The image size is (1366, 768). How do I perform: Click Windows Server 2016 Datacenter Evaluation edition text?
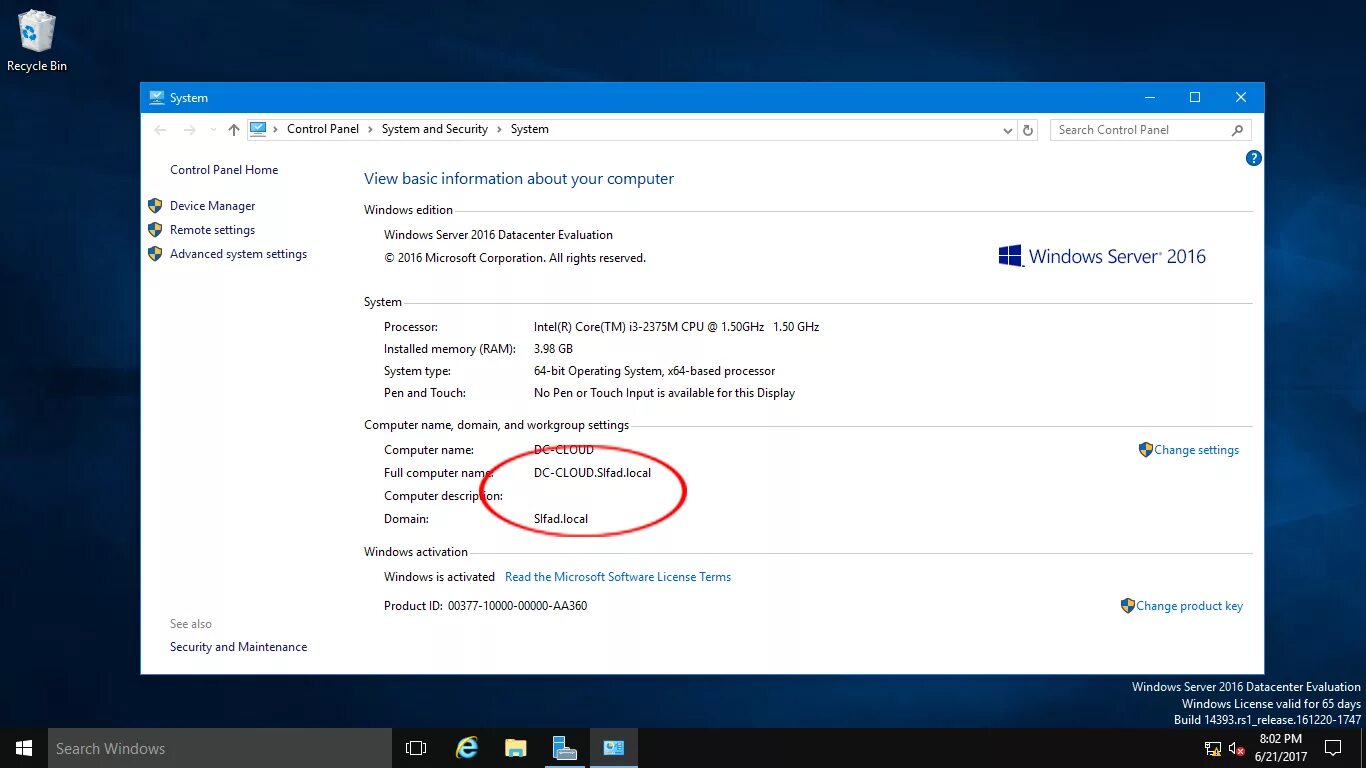click(498, 235)
